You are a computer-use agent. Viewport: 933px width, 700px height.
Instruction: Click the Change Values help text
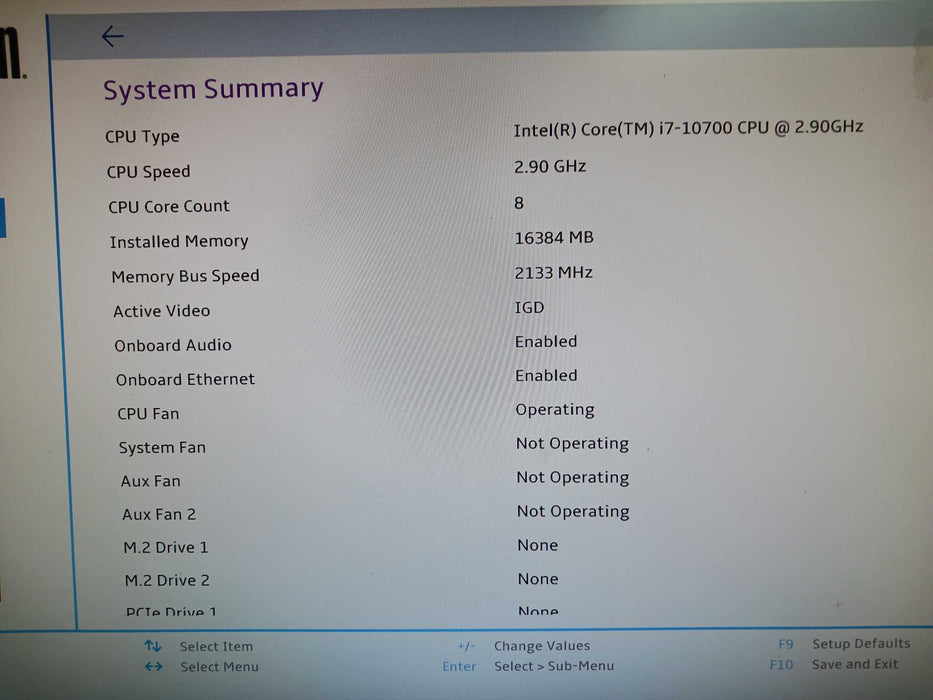click(x=542, y=646)
